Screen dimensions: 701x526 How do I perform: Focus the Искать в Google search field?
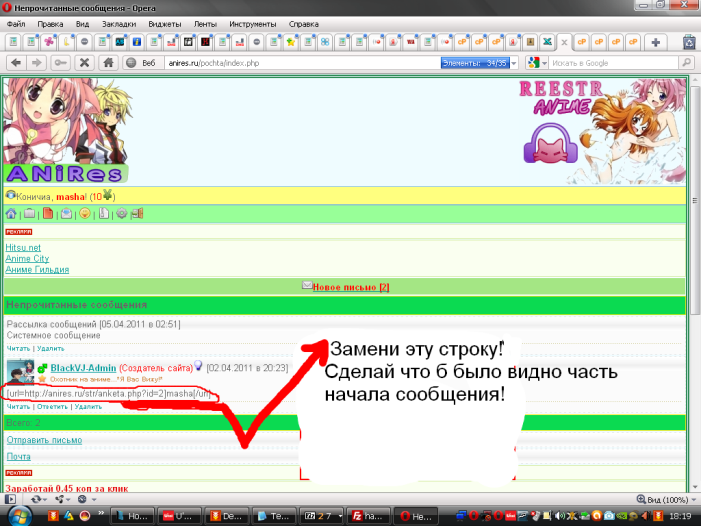coord(614,63)
